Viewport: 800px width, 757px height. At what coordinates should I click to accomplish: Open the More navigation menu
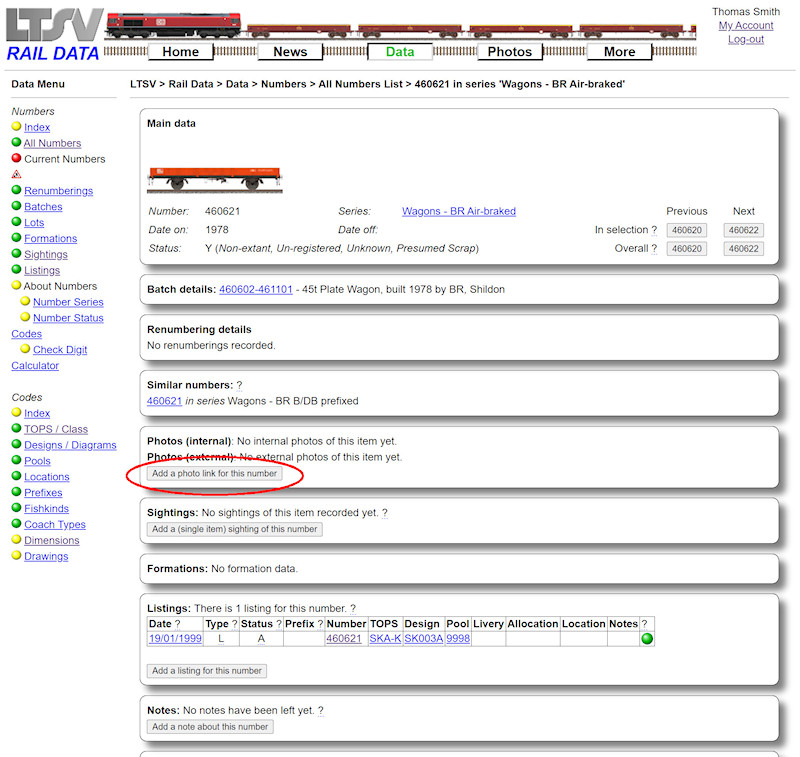pyautogui.click(x=619, y=52)
